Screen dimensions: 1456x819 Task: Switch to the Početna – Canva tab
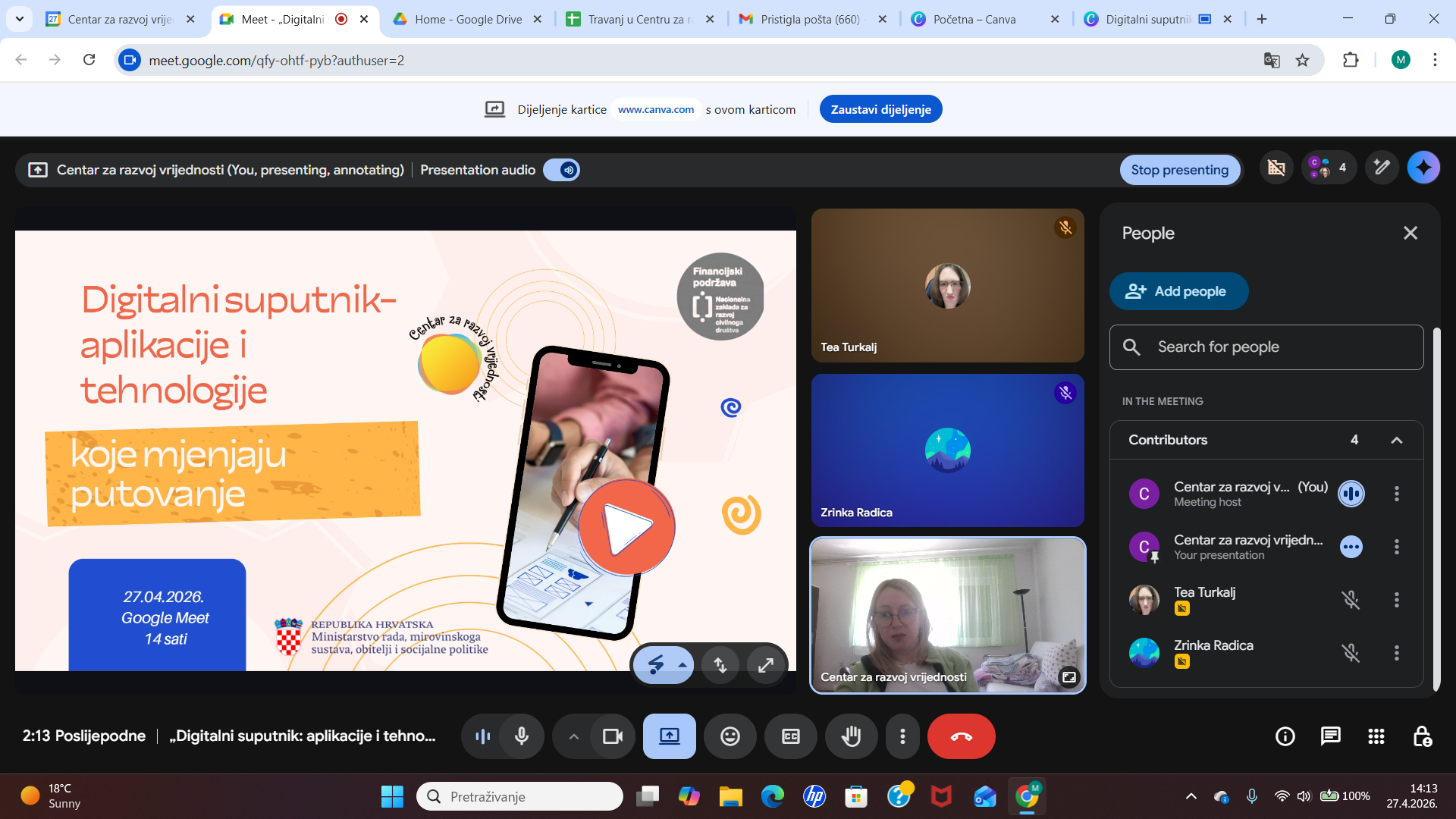pyautogui.click(x=974, y=19)
